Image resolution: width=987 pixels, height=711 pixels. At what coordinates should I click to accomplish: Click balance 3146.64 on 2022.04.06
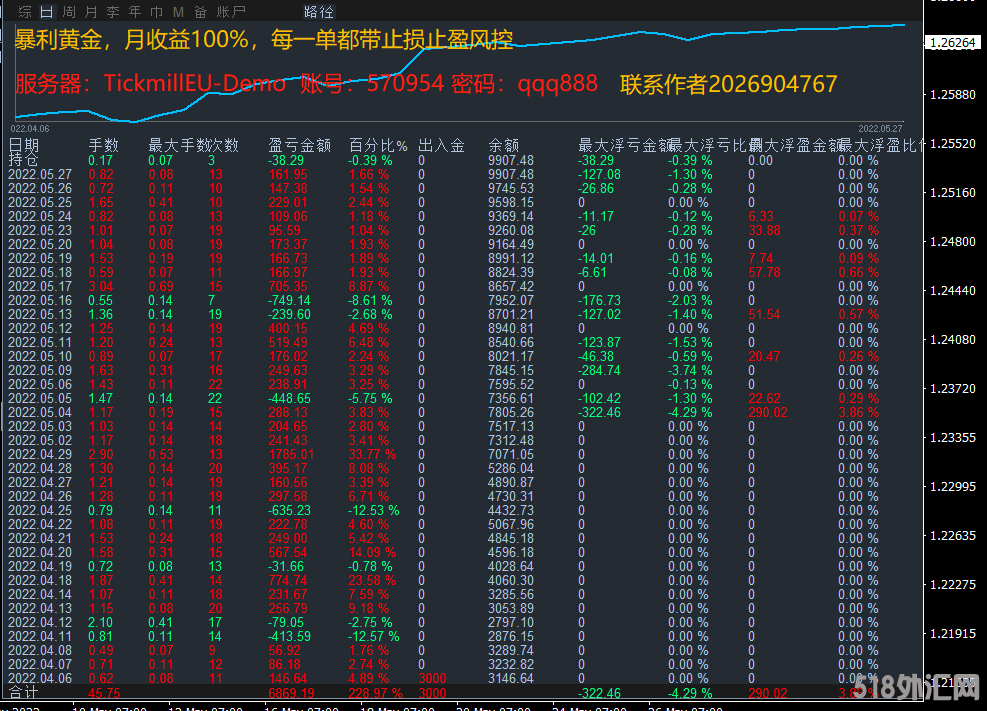(x=511, y=678)
